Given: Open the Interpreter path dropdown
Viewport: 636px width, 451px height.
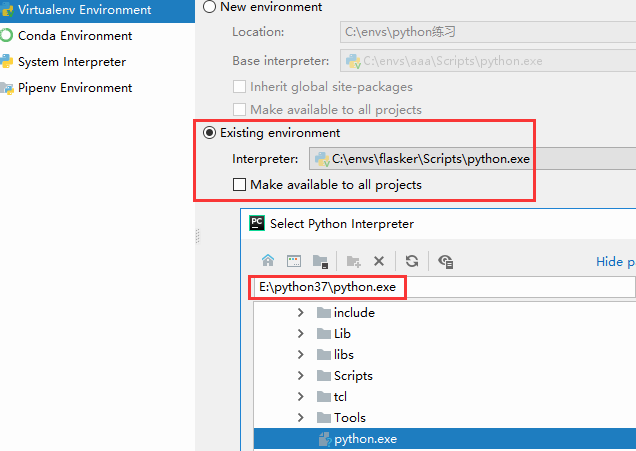Looking at the screenshot, I should (x=472, y=159).
